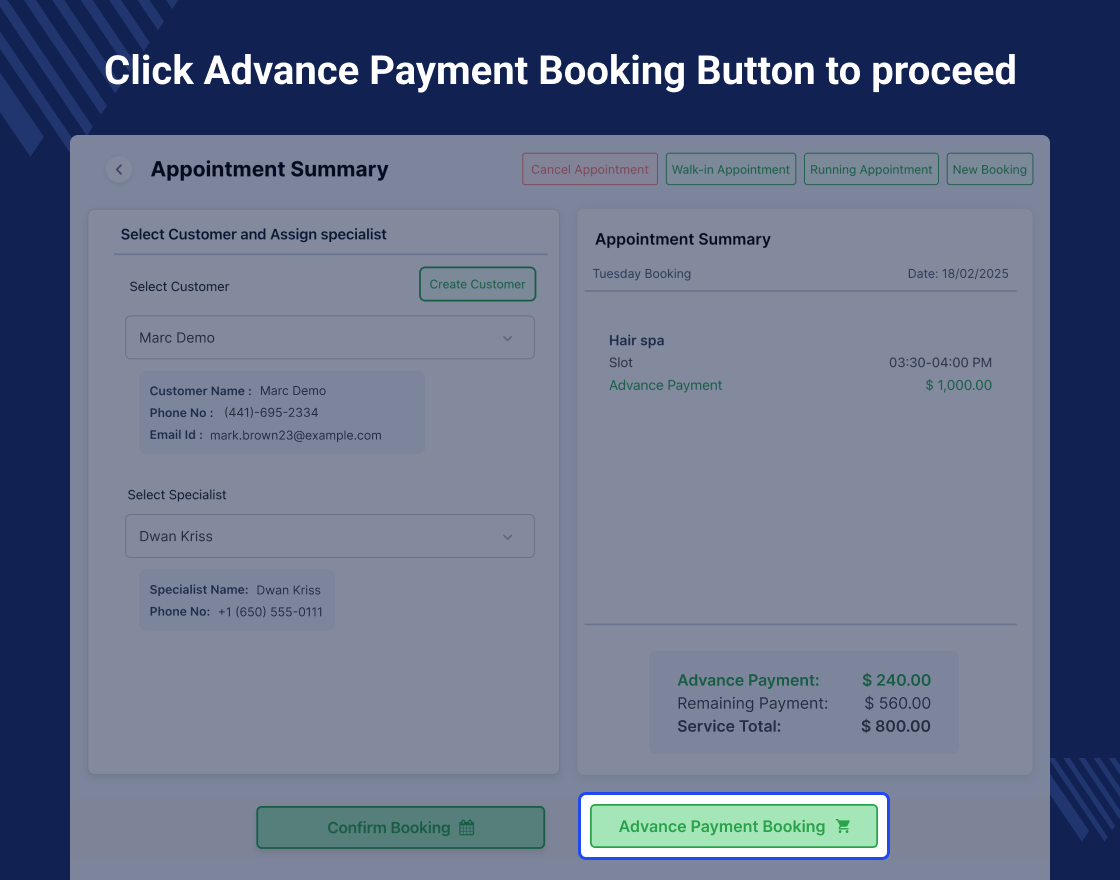Click customer phone (441)-695-2334

271,412
